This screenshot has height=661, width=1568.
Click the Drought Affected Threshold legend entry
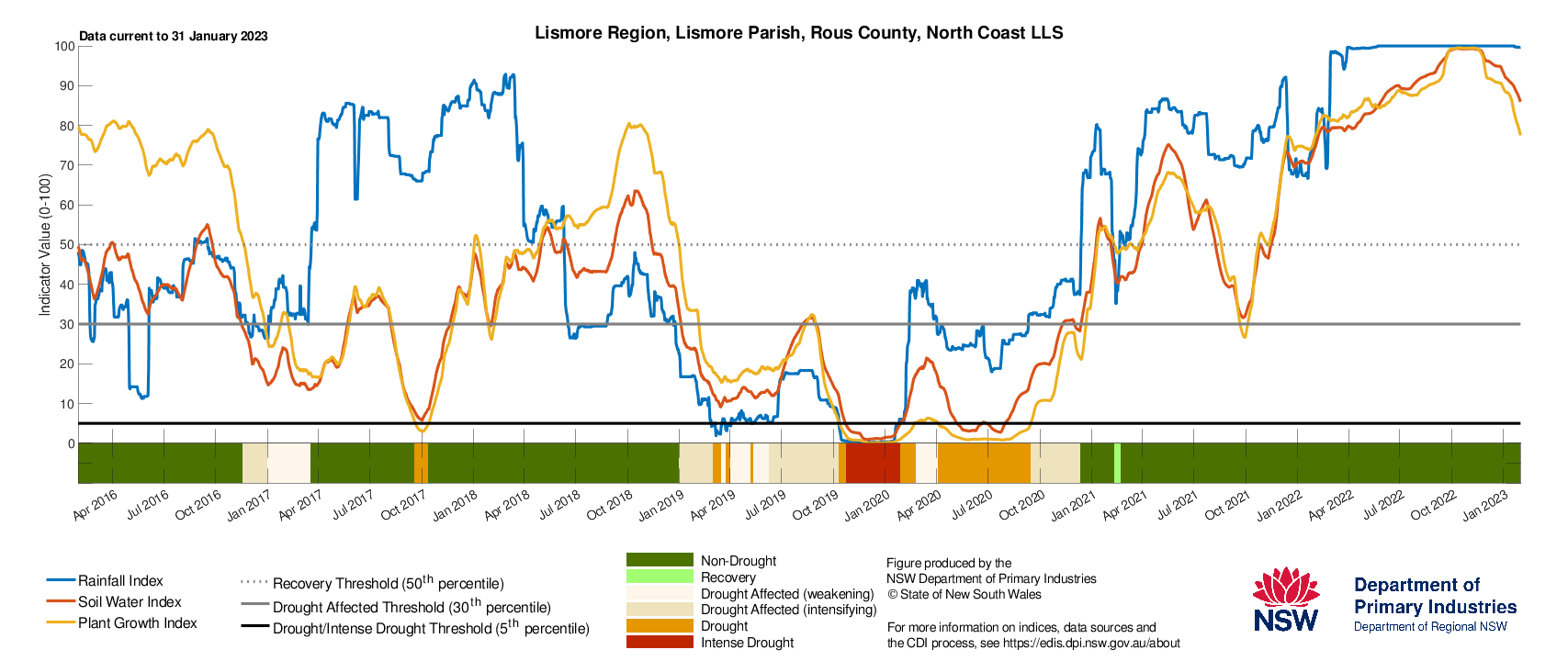pos(396,606)
